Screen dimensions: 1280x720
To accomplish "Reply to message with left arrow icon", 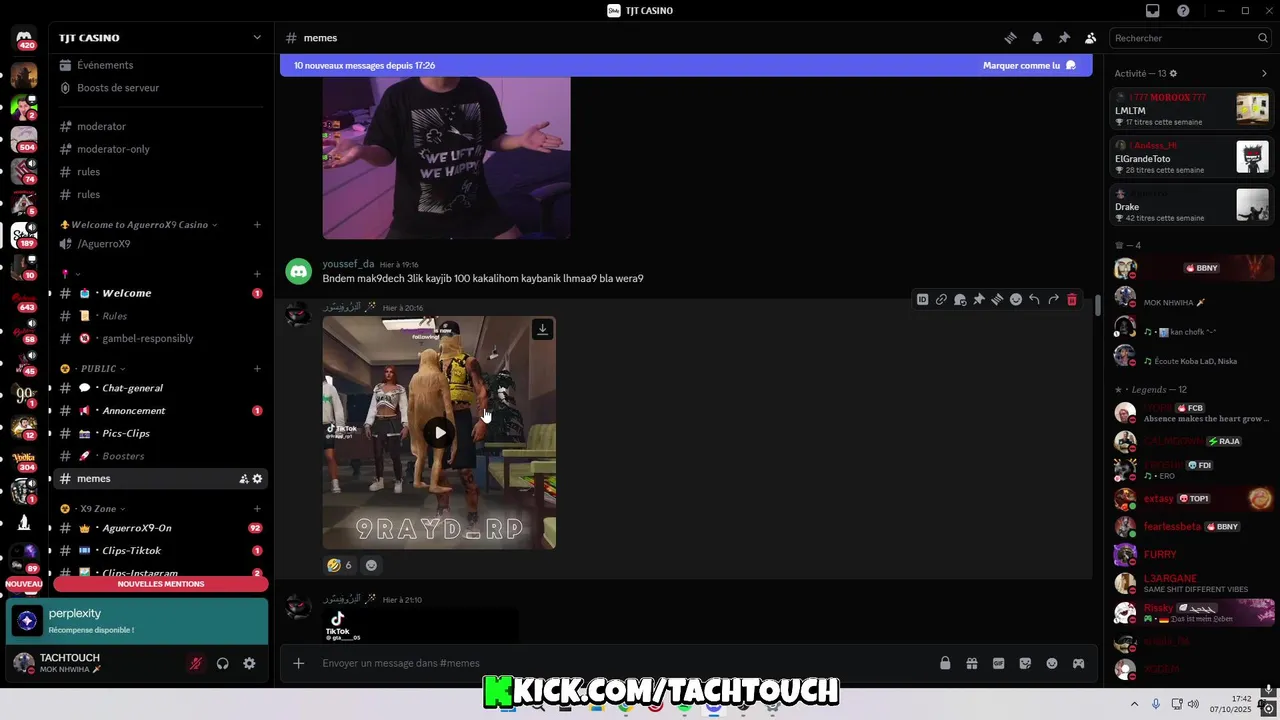I will pos(1034,299).
